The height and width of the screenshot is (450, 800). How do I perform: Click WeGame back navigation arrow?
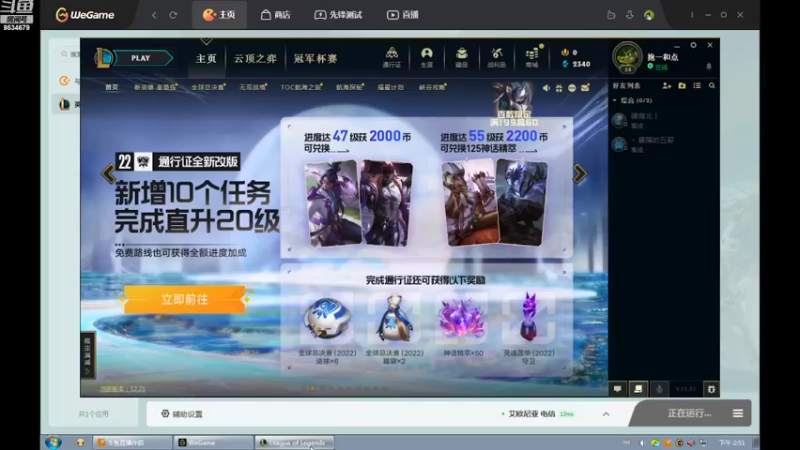click(x=154, y=15)
